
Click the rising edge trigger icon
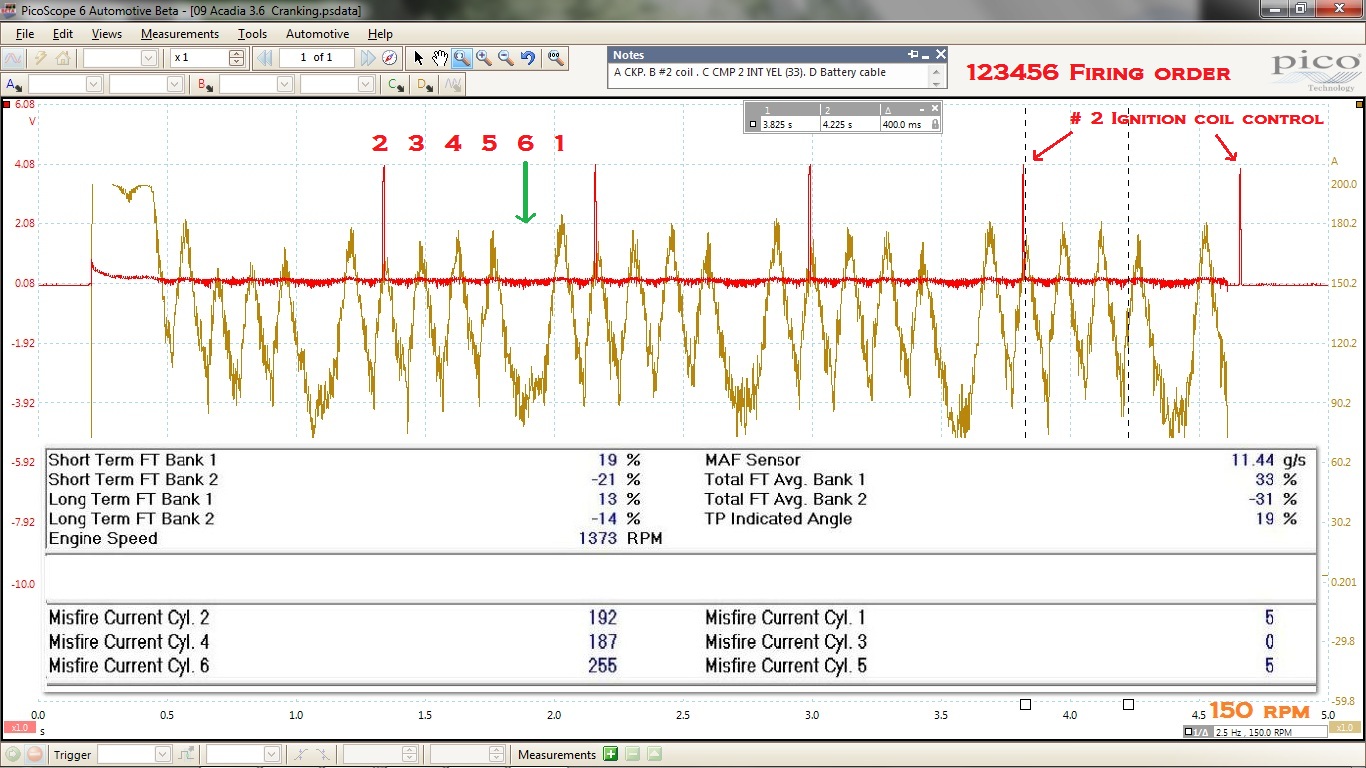tap(301, 755)
